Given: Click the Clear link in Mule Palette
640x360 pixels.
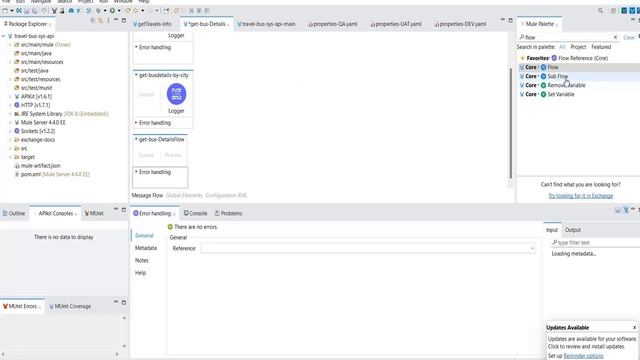Looking at the screenshot, I should [x=629, y=37].
